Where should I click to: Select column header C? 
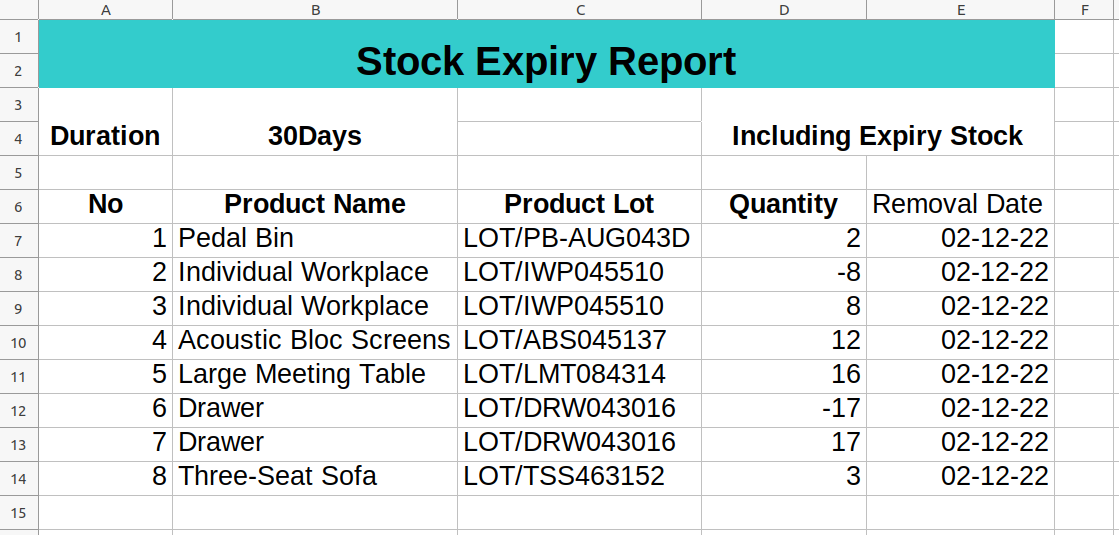click(x=579, y=10)
